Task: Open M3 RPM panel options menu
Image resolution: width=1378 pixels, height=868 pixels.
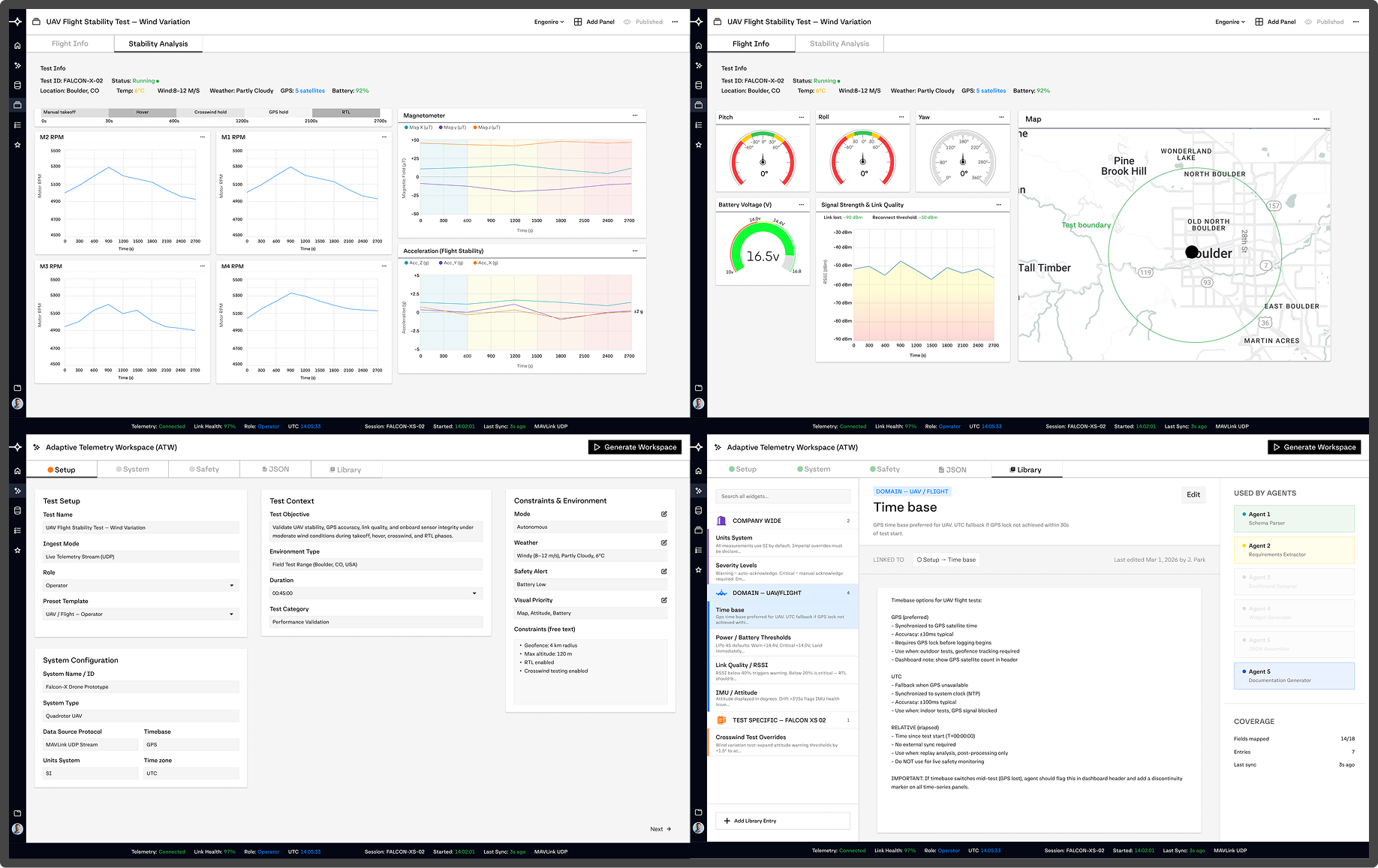Action: tap(203, 266)
